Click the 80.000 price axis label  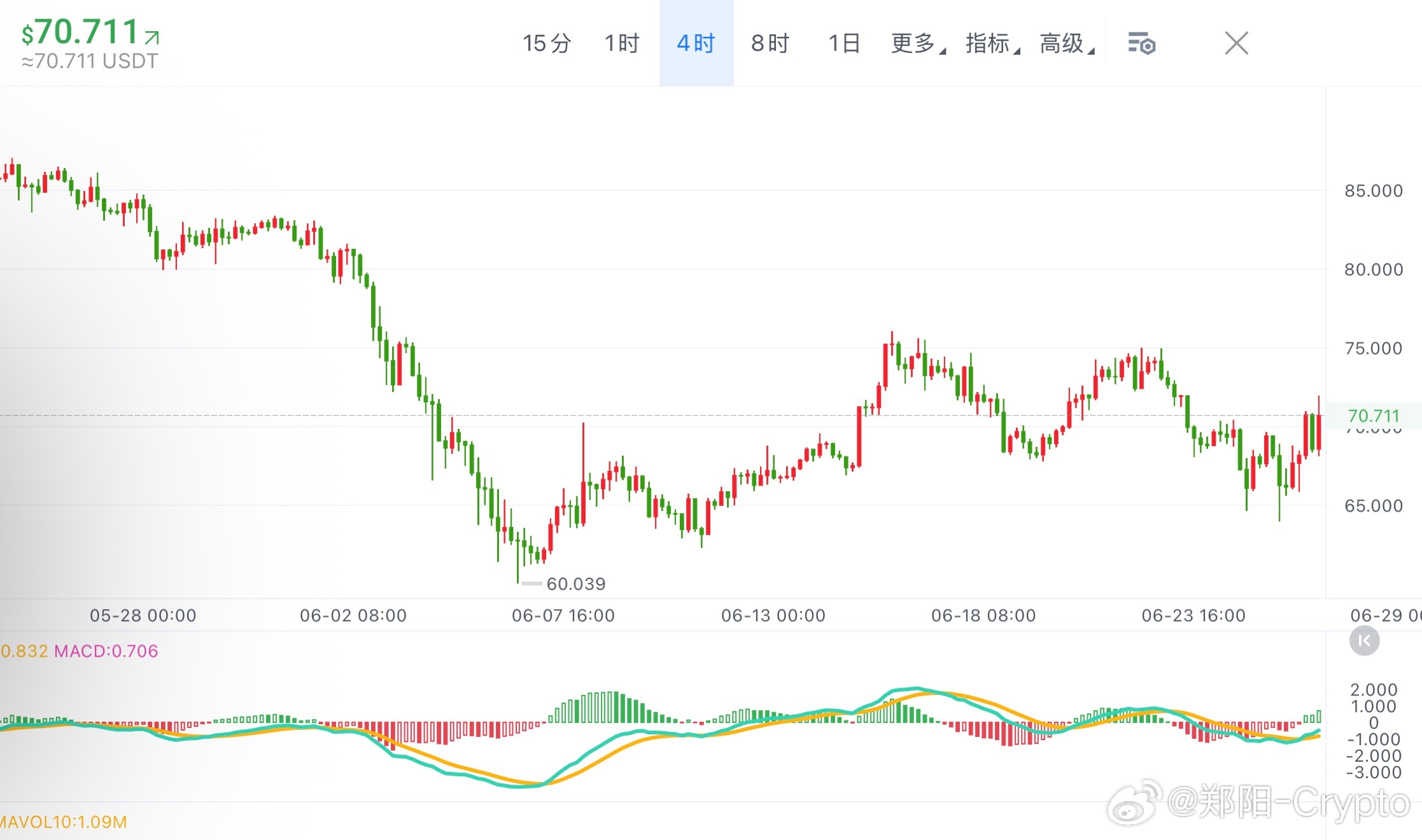coord(1374,269)
